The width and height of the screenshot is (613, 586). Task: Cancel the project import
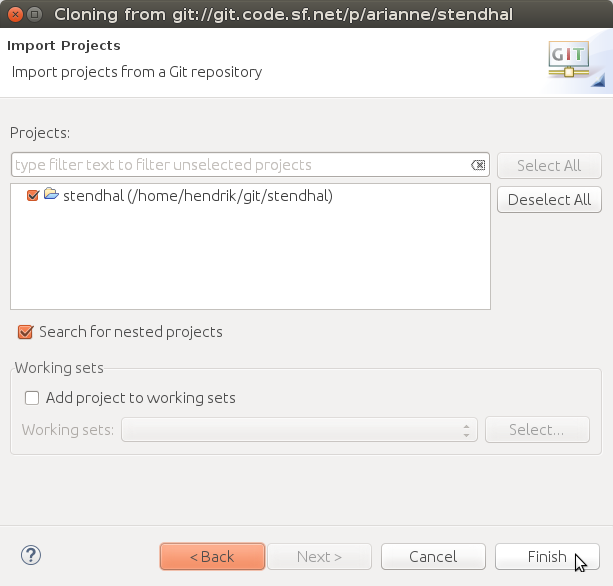point(433,557)
